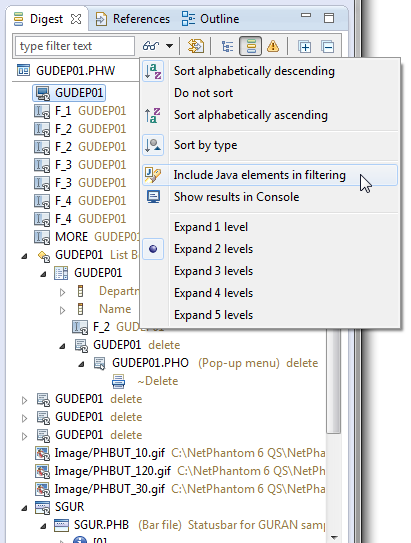This screenshot has height=543, width=411.
Task: Collapse the GUDEP01.PHO pop-up menu node
Action: coord(81,364)
